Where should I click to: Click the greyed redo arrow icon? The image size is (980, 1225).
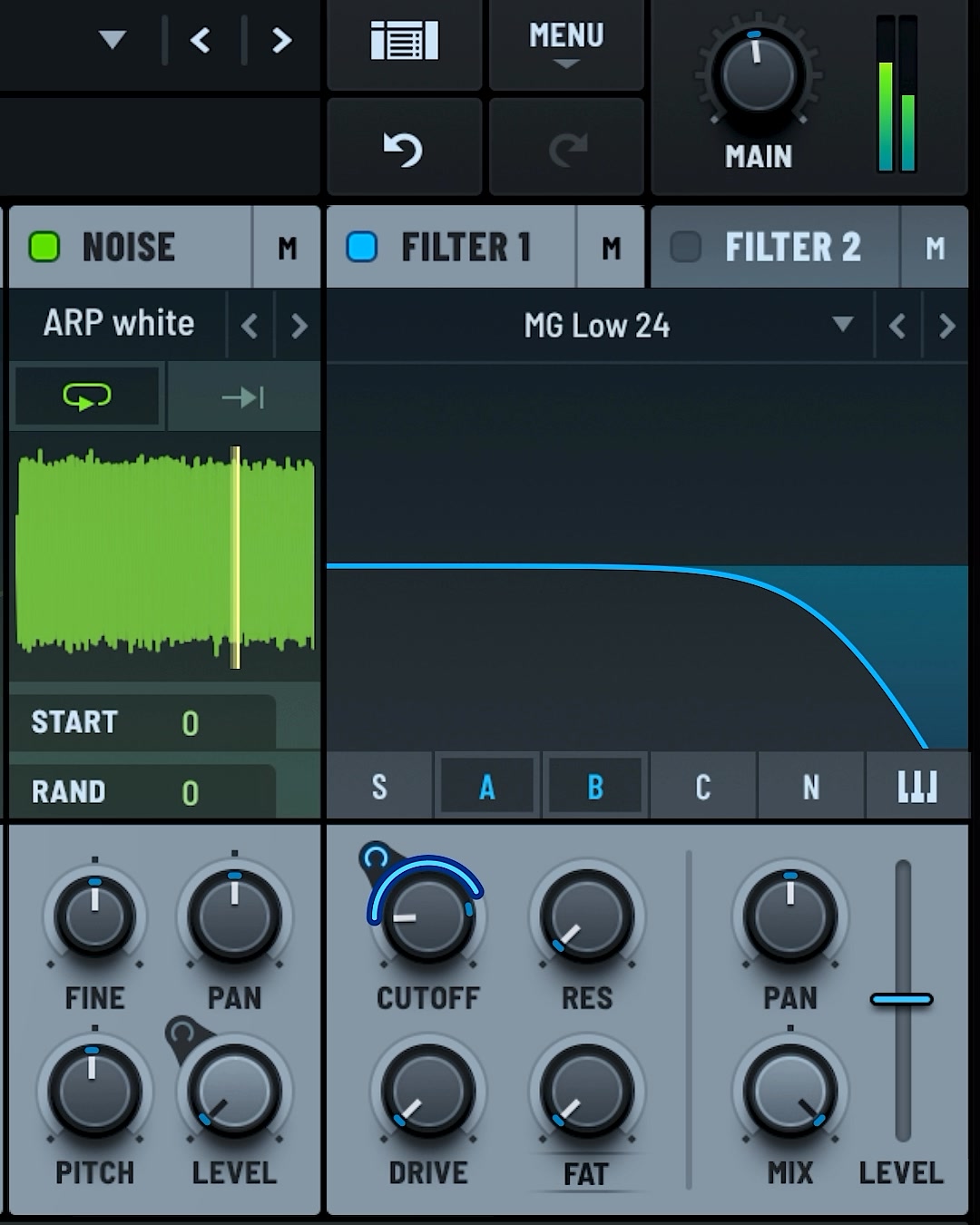[x=568, y=150]
